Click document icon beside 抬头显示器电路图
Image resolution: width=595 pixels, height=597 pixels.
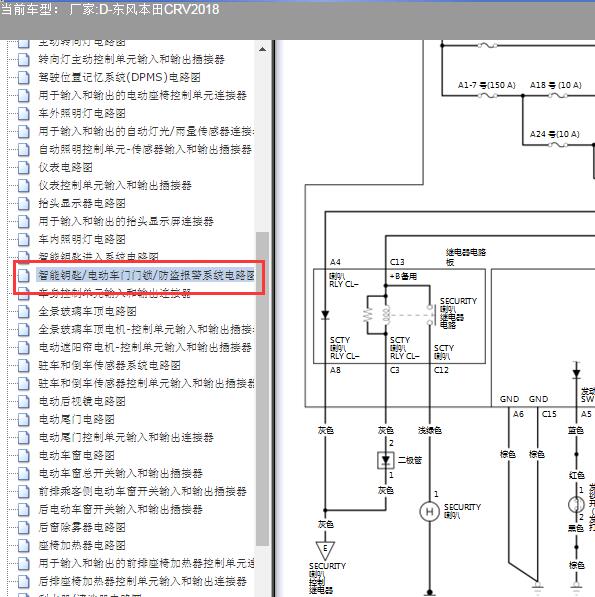24,204
